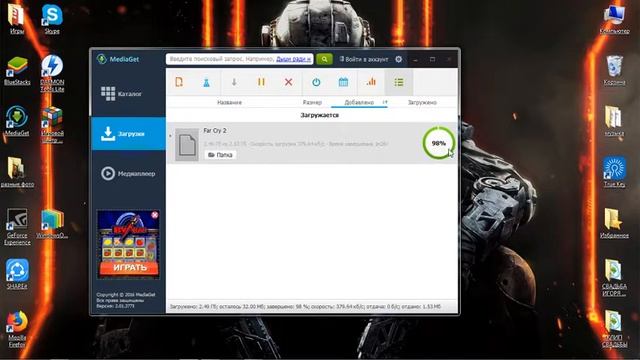This screenshot has height=360, width=640.
Task: Click the ИГРАТЬ ad button
Action: tap(129, 268)
